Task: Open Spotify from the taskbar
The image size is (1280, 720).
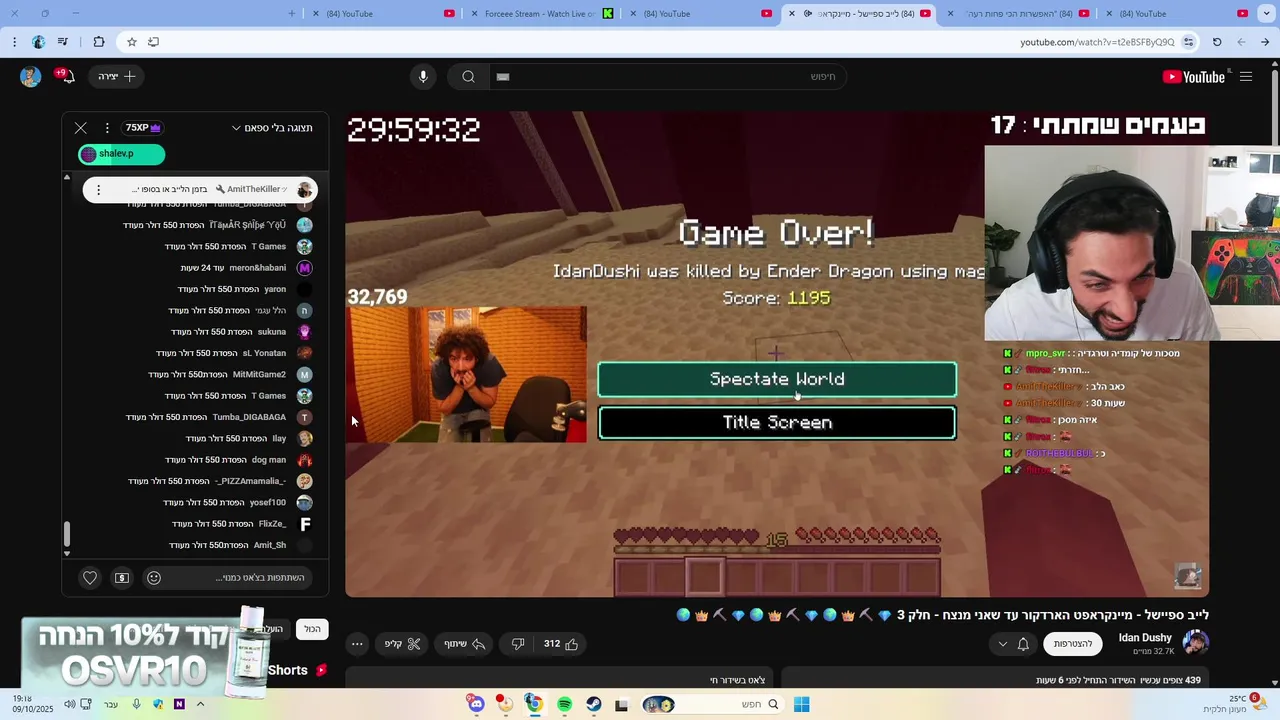Action: coord(565,705)
